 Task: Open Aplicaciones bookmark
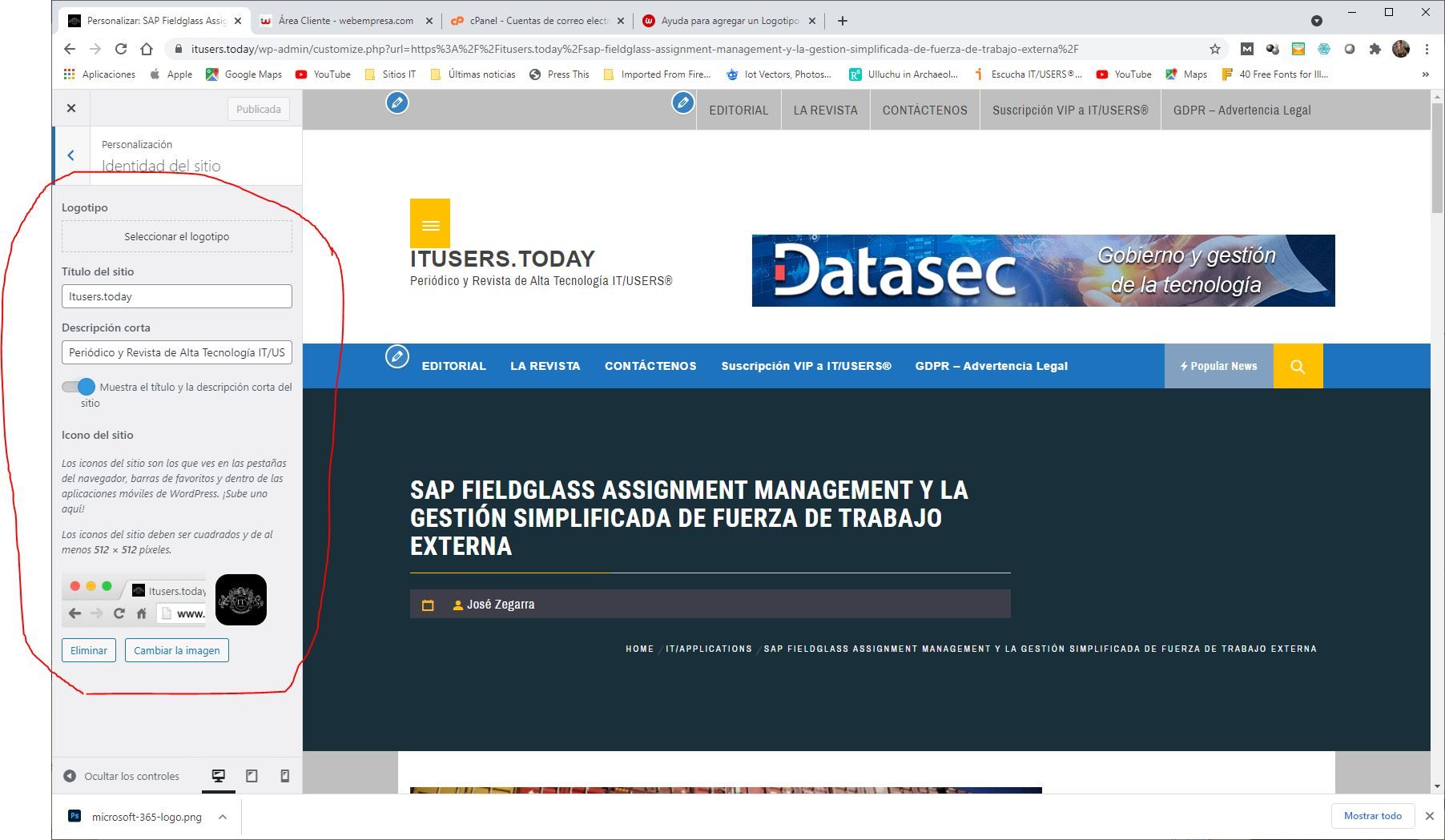pos(99,74)
